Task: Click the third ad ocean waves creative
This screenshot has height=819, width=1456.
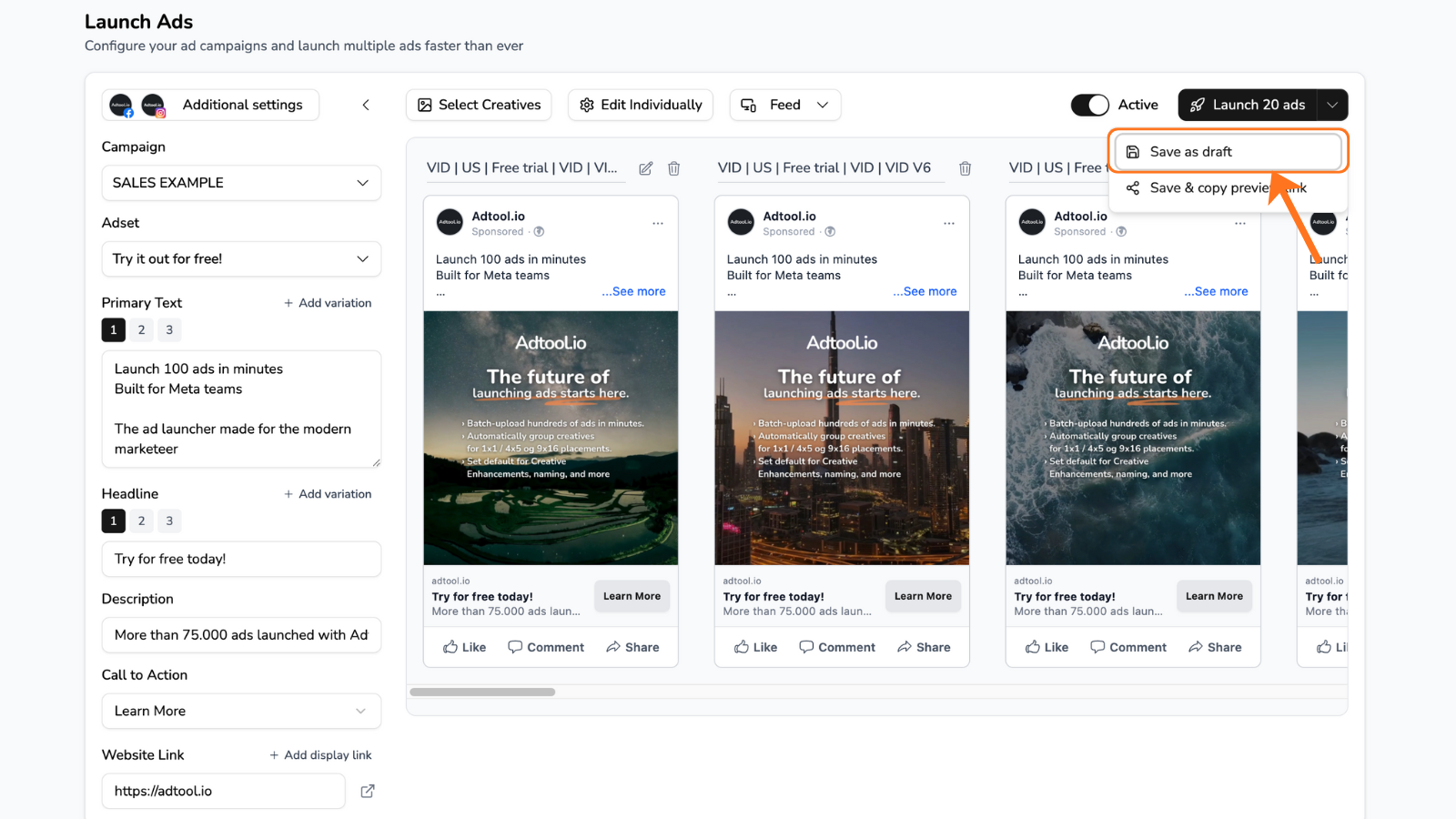Action: (x=1133, y=439)
